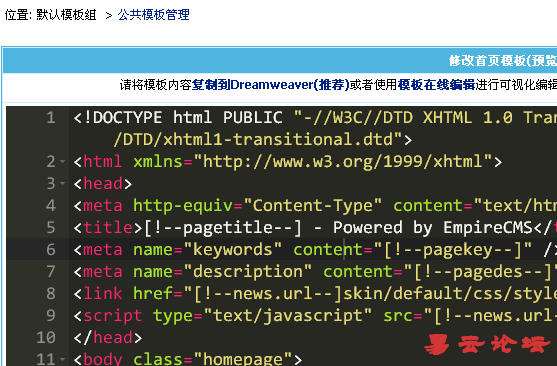Click the 修改首页模板 header preview link
The width and height of the screenshot is (557, 366).
point(502,61)
